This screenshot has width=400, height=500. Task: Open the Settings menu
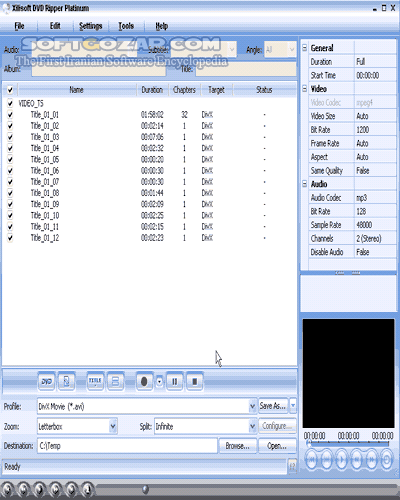[x=91, y=26]
